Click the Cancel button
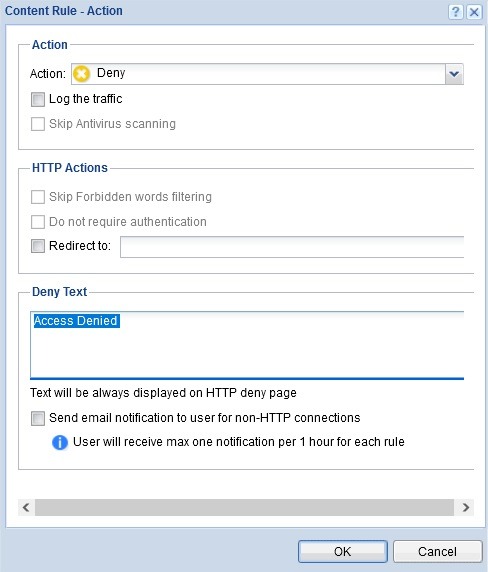The height and width of the screenshot is (572, 488). coord(437,551)
